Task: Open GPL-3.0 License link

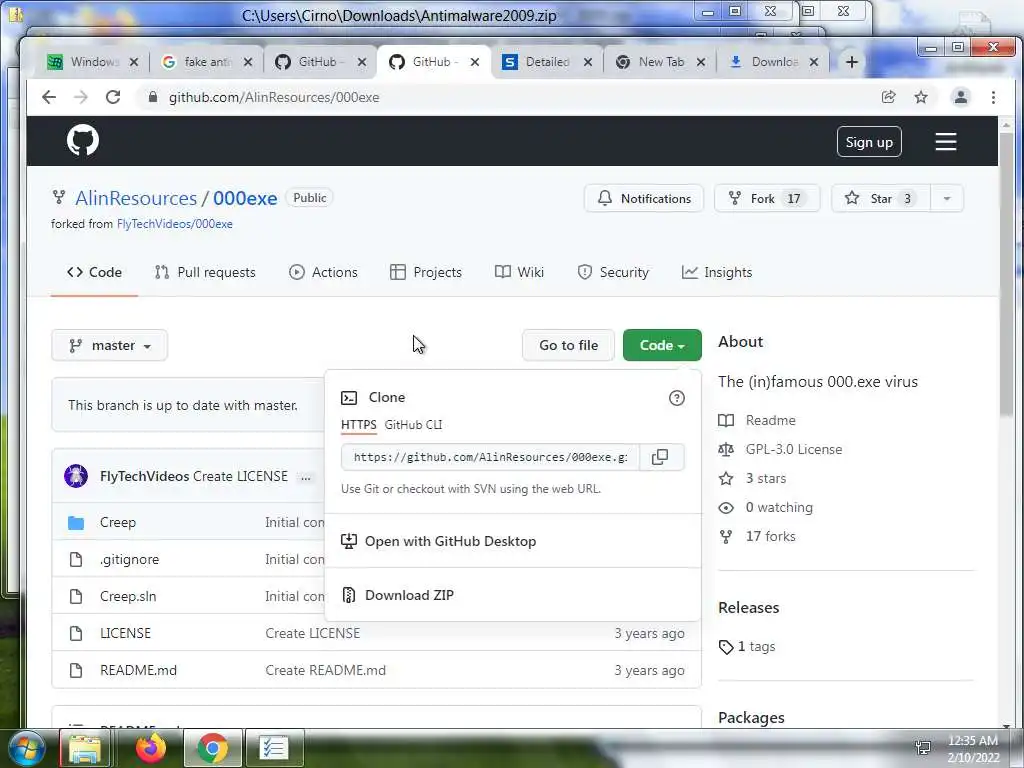Action: (794, 449)
